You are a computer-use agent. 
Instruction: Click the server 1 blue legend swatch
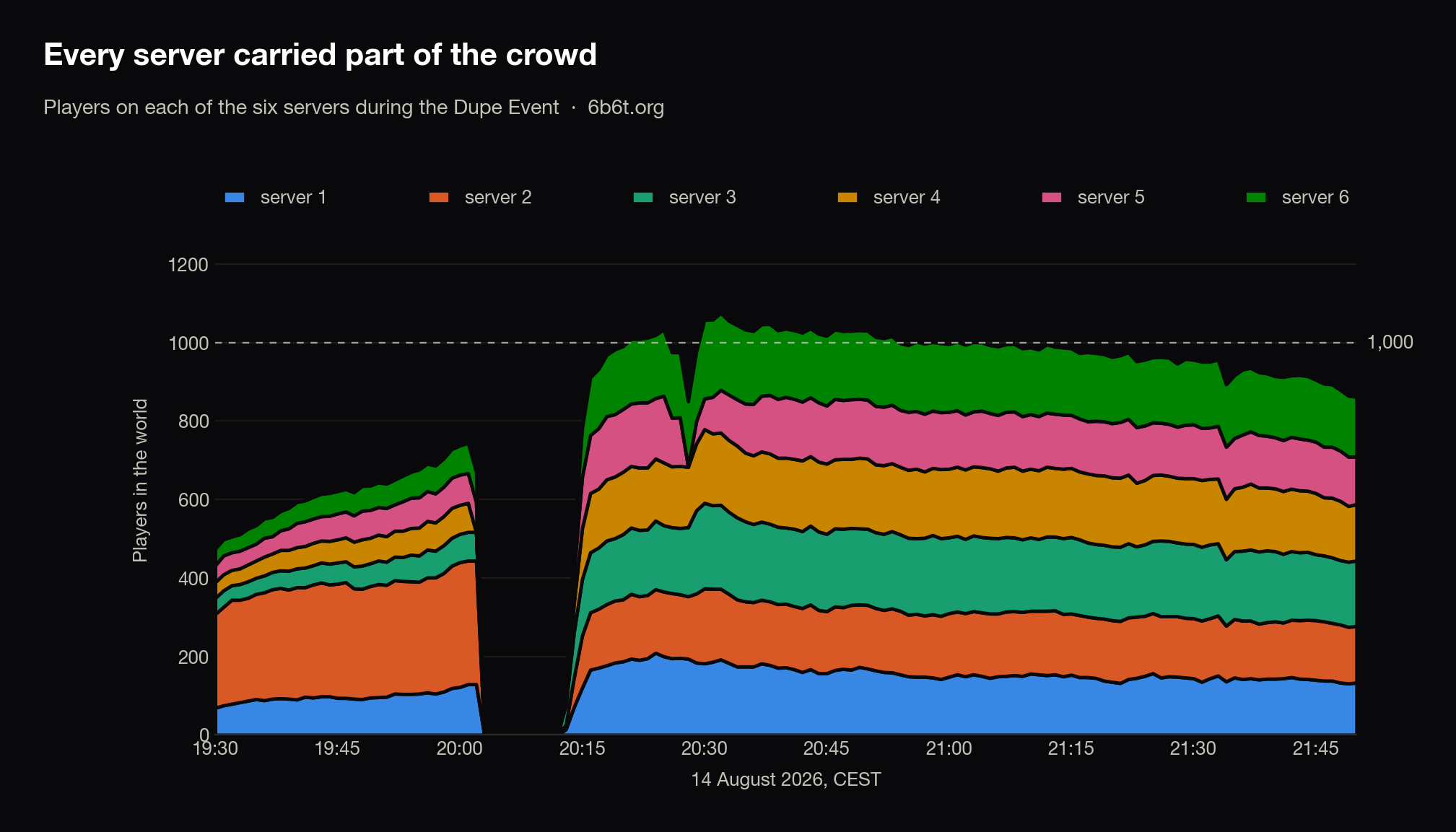coord(235,197)
